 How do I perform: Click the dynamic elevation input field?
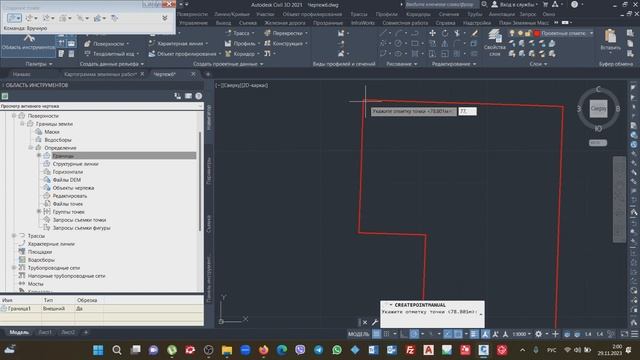pyautogui.click(x=467, y=111)
